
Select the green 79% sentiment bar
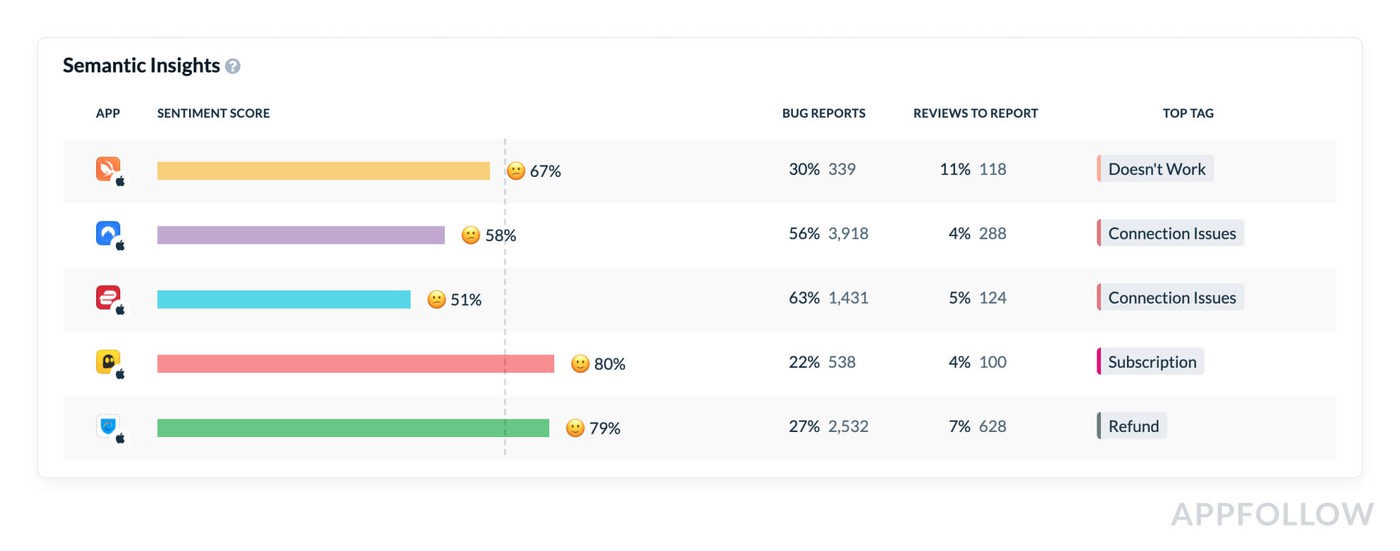[x=353, y=428]
